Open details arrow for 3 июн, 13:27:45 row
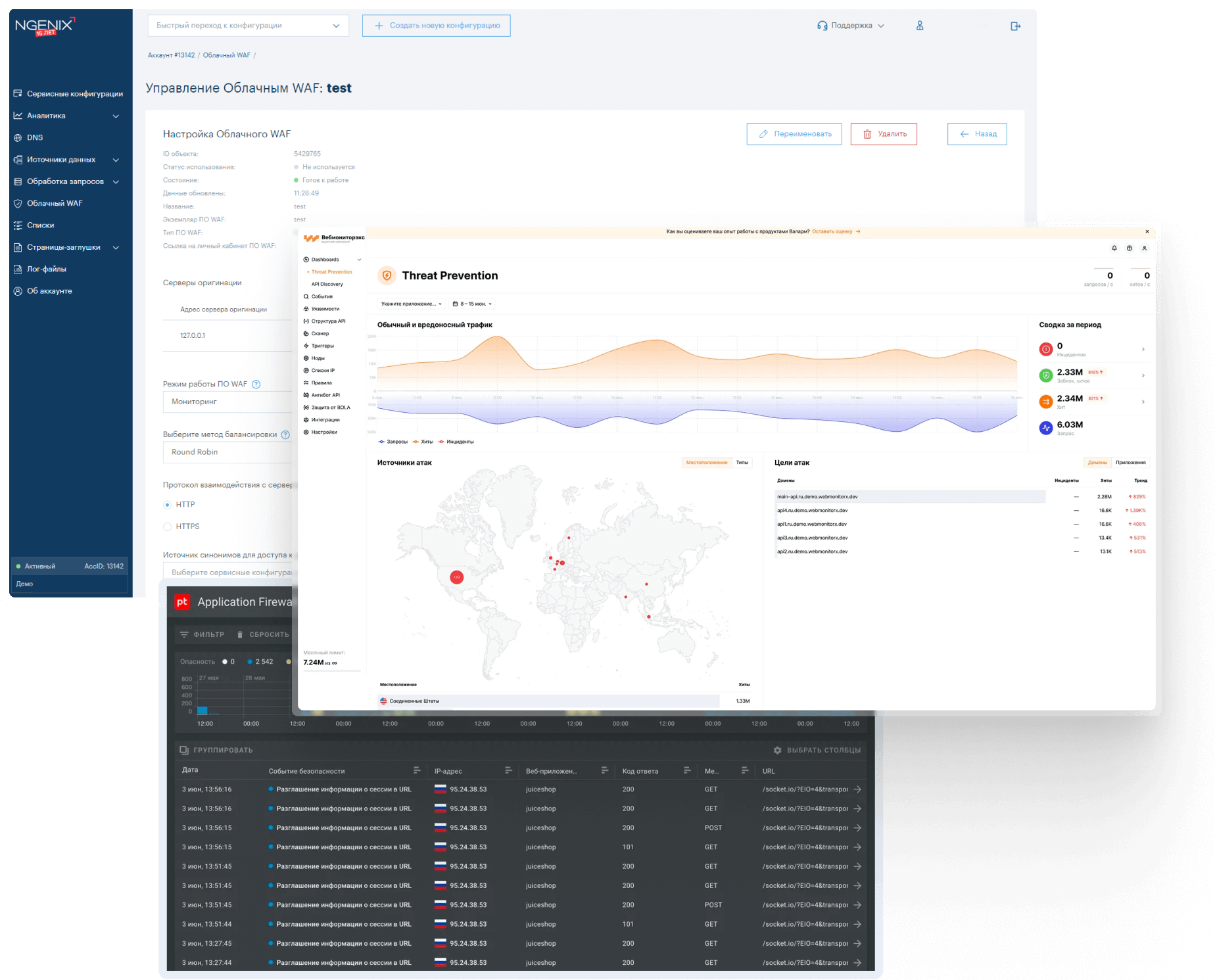Viewport: 1215px width, 980px height. point(857,943)
